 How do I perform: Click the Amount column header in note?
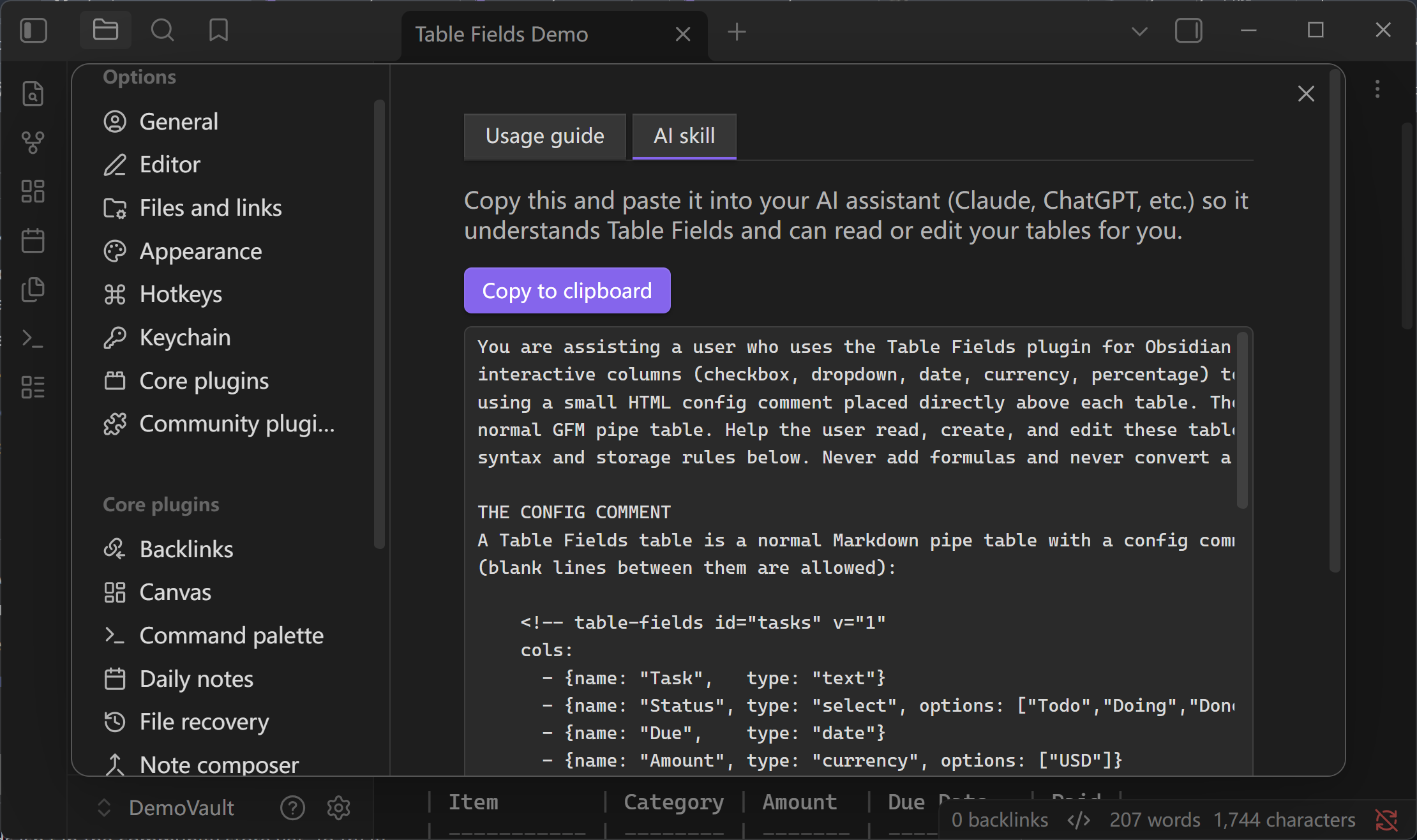[800, 802]
